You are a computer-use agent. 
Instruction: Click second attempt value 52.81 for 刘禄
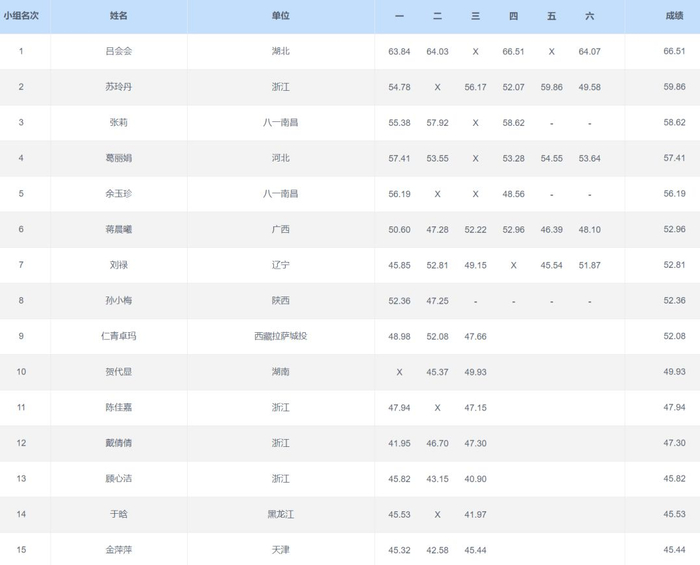(437, 265)
